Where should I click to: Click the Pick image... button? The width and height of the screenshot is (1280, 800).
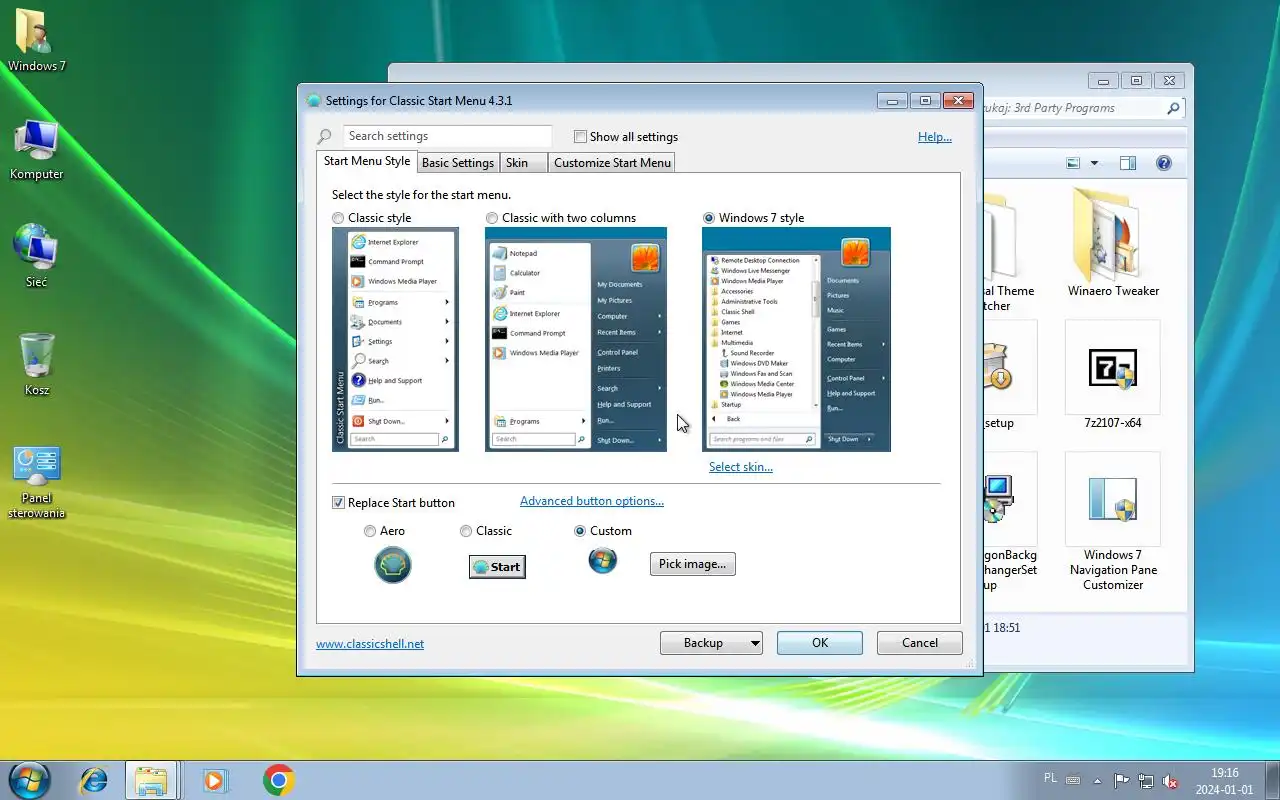coord(692,564)
